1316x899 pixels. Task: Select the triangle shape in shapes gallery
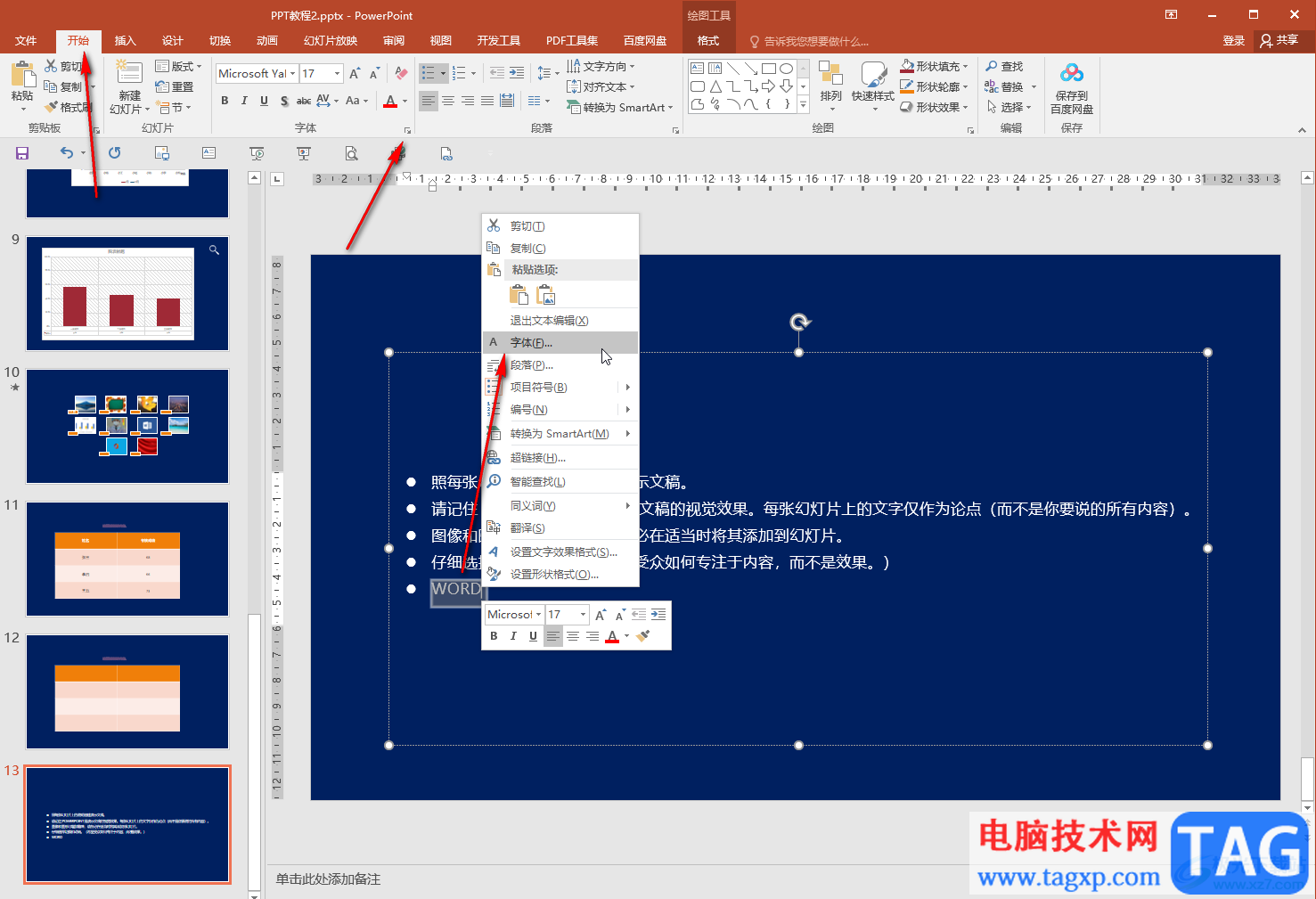click(715, 86)
